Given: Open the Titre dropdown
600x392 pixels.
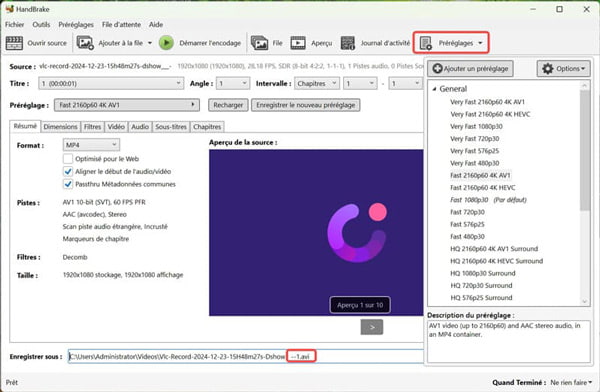Looking at the screenshot, I should point(111,83).
